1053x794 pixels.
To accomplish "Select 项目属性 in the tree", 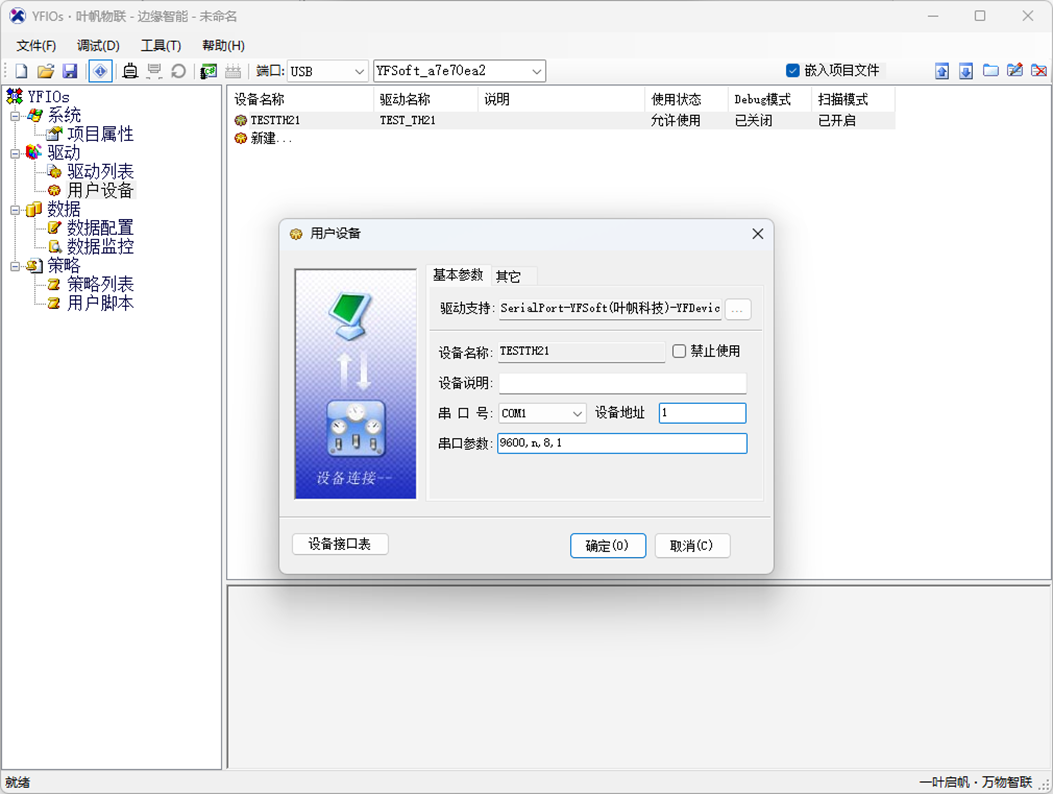I will (x=100, y=134).
